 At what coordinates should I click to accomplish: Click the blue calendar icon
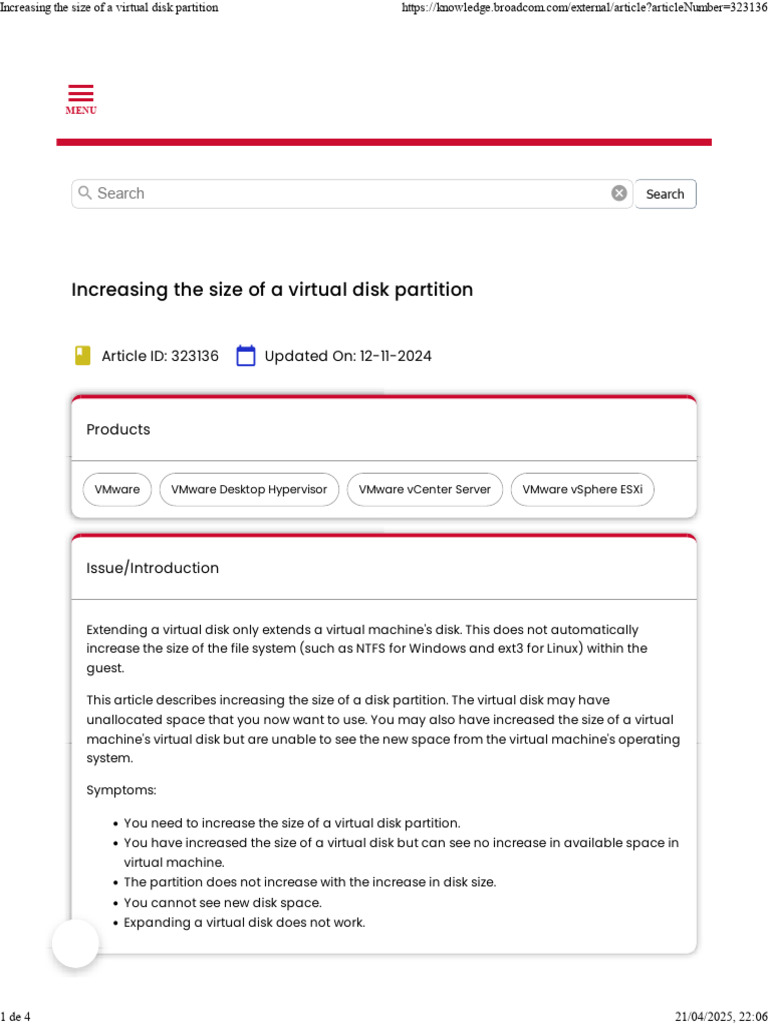pyautogui.click(x=246, y=356)
